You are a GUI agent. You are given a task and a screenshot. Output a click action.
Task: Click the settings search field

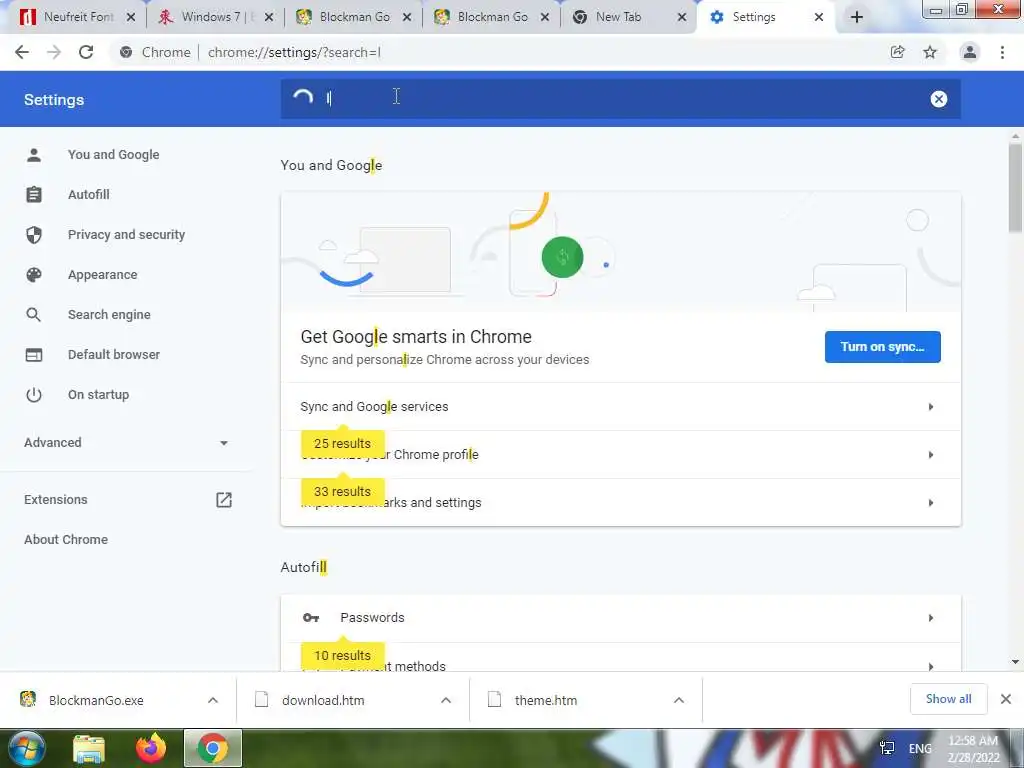point(620,99)
